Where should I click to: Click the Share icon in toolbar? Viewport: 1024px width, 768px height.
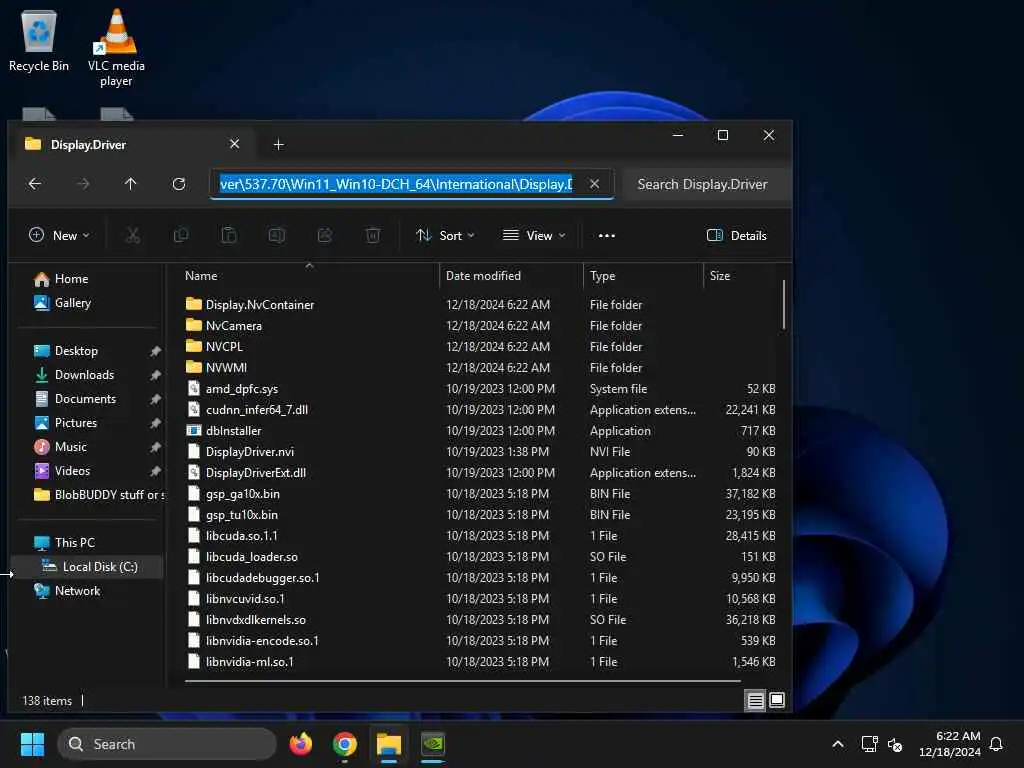pos(325,236)
